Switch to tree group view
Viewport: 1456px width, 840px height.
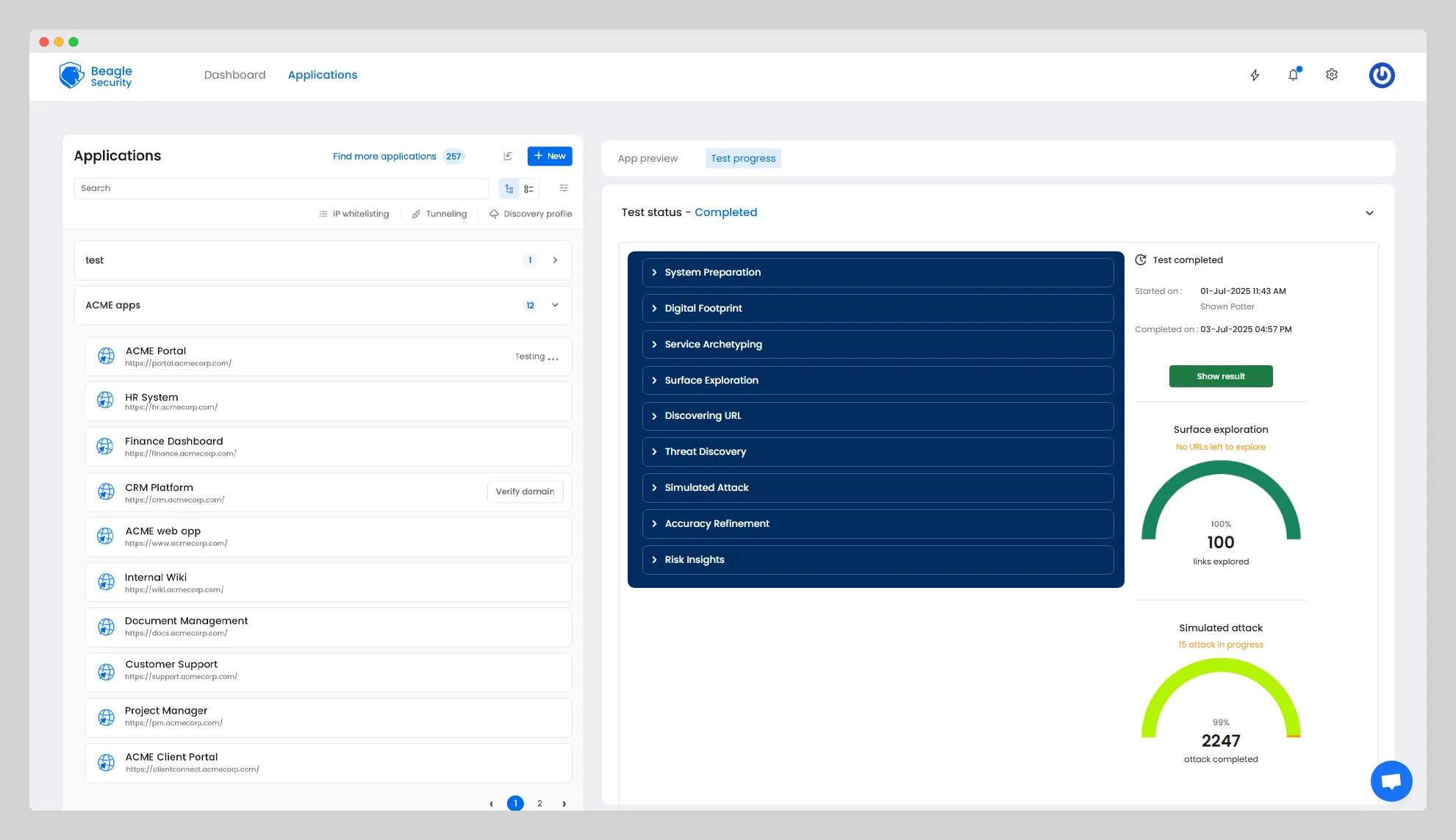click(509, 189)
